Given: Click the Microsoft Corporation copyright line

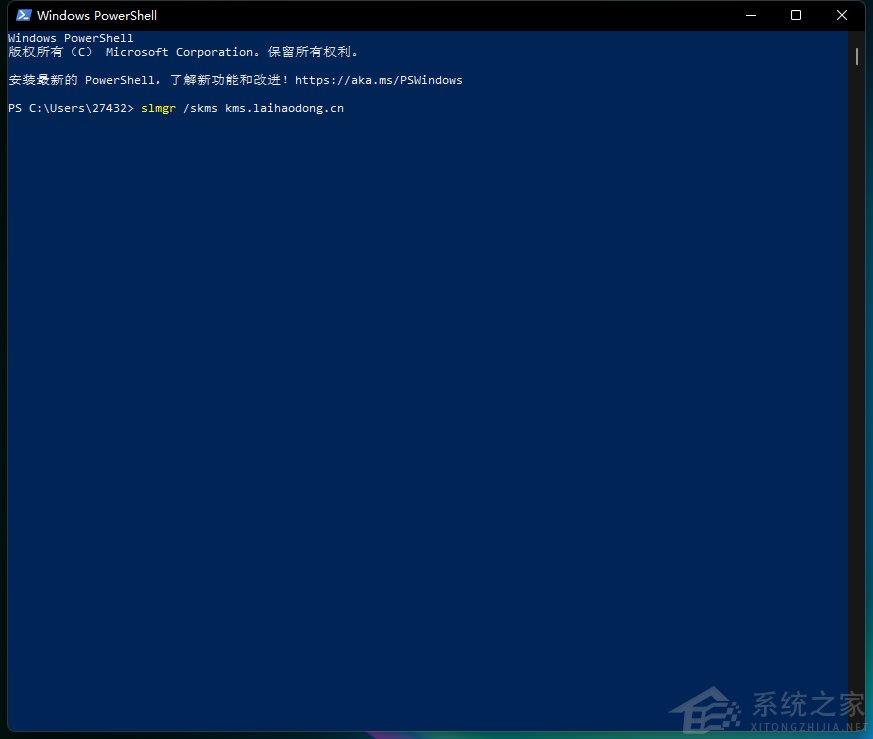Looking at the screenshot, I should point(183,51).
